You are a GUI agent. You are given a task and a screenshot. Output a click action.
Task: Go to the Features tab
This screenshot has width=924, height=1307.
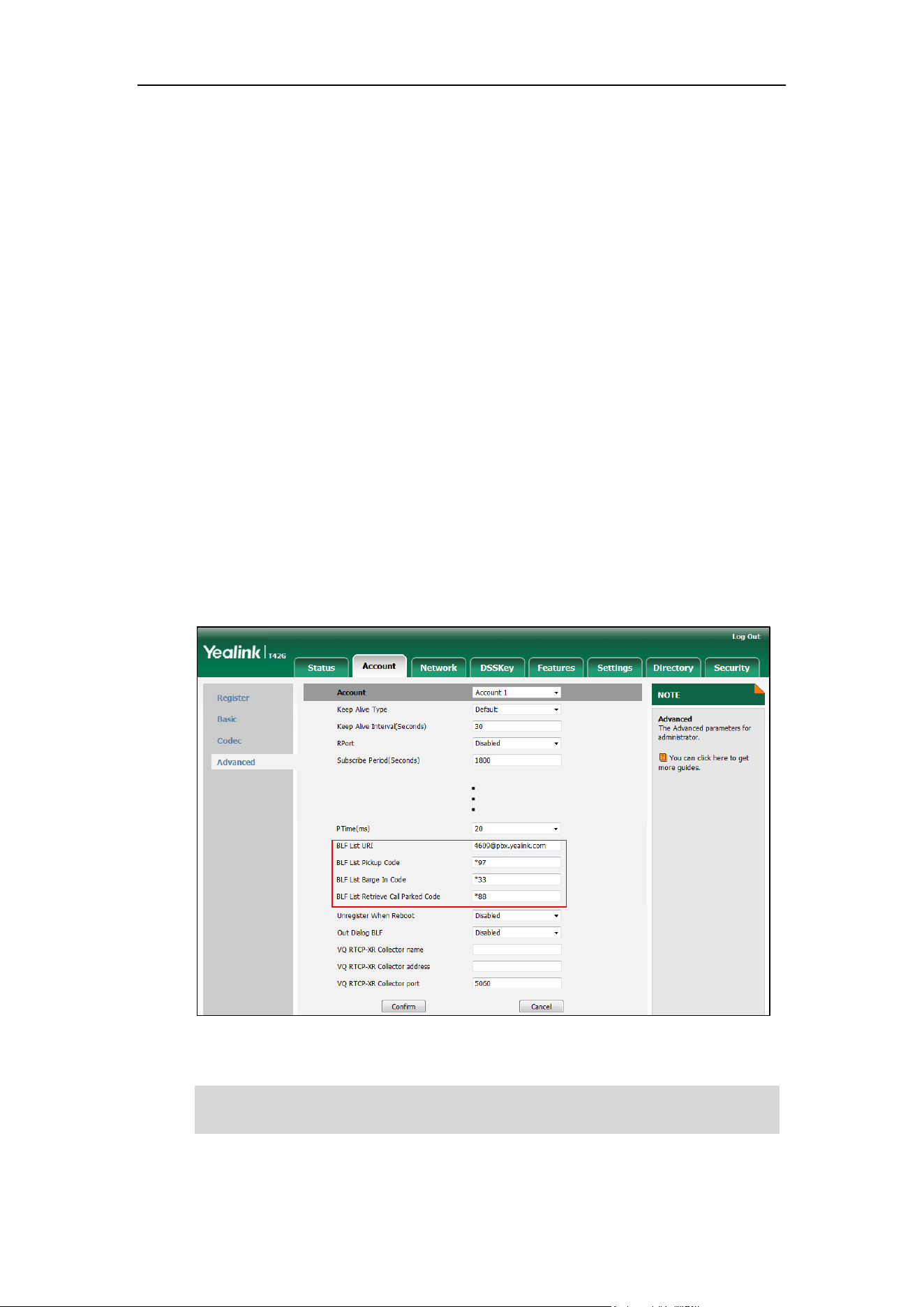(x=556, y=667)
